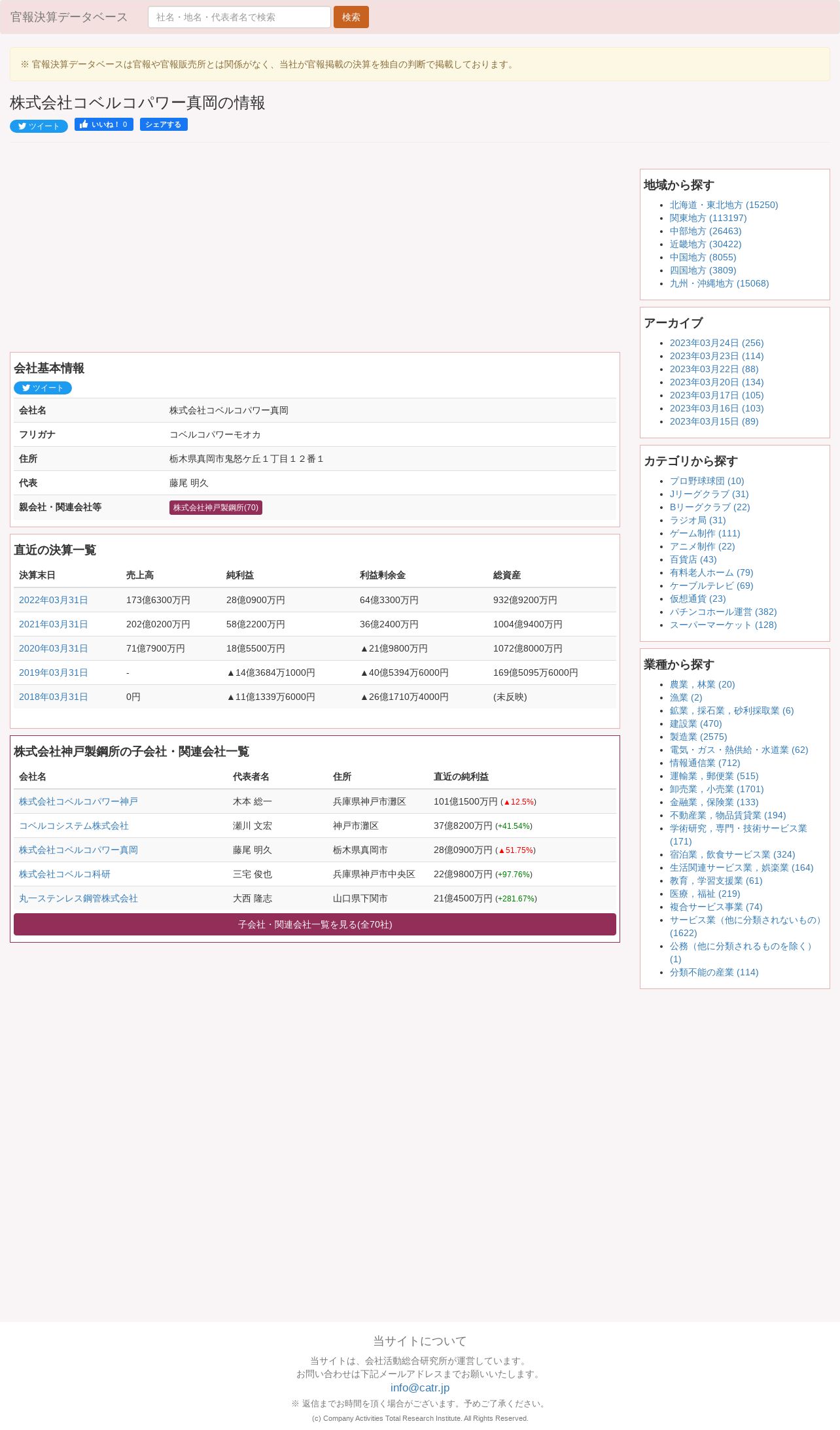Open 情報通信業 (712) industry

pyautogui.click(x=705, y=763)
